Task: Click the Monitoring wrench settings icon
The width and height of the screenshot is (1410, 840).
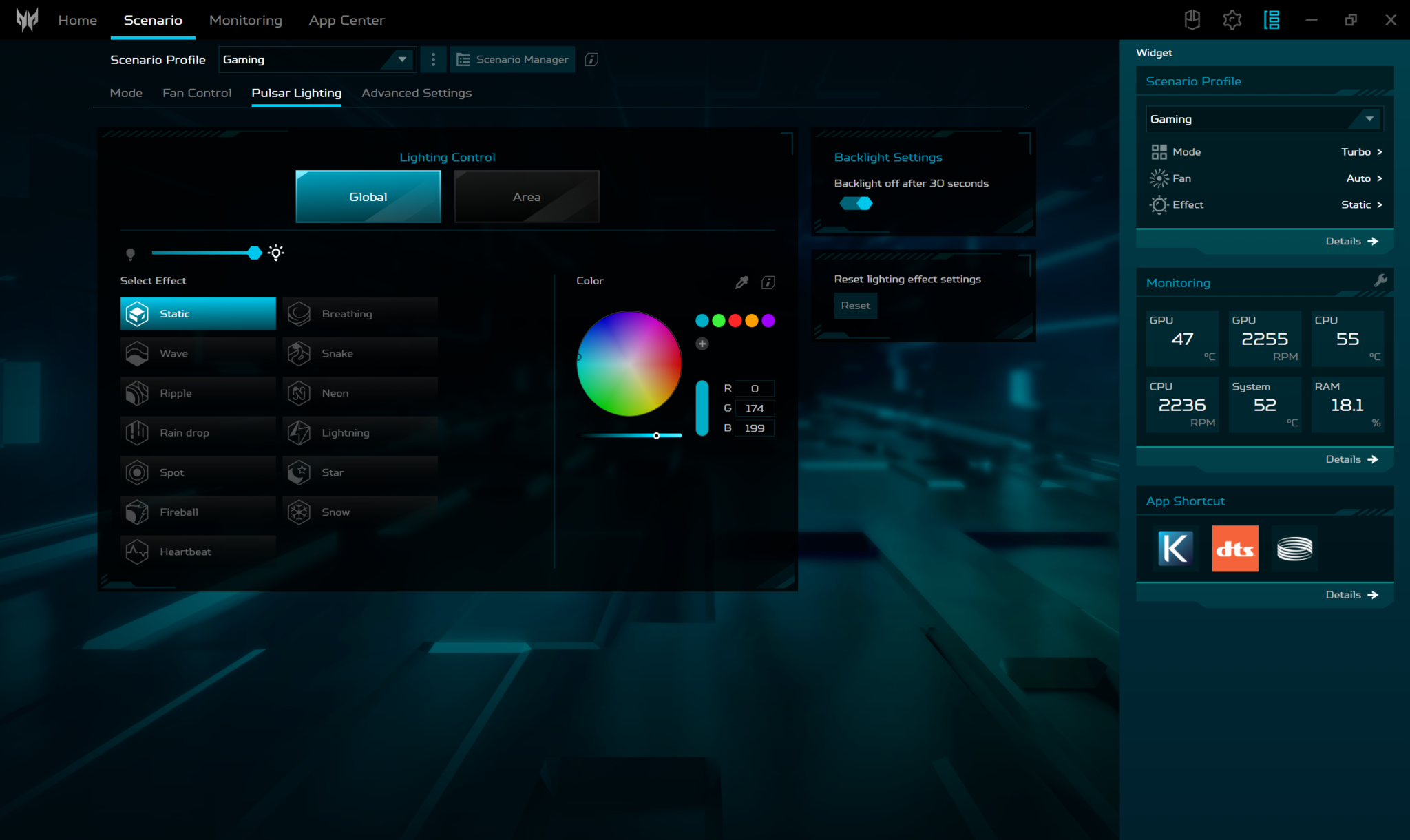Action: [1380, 280]
